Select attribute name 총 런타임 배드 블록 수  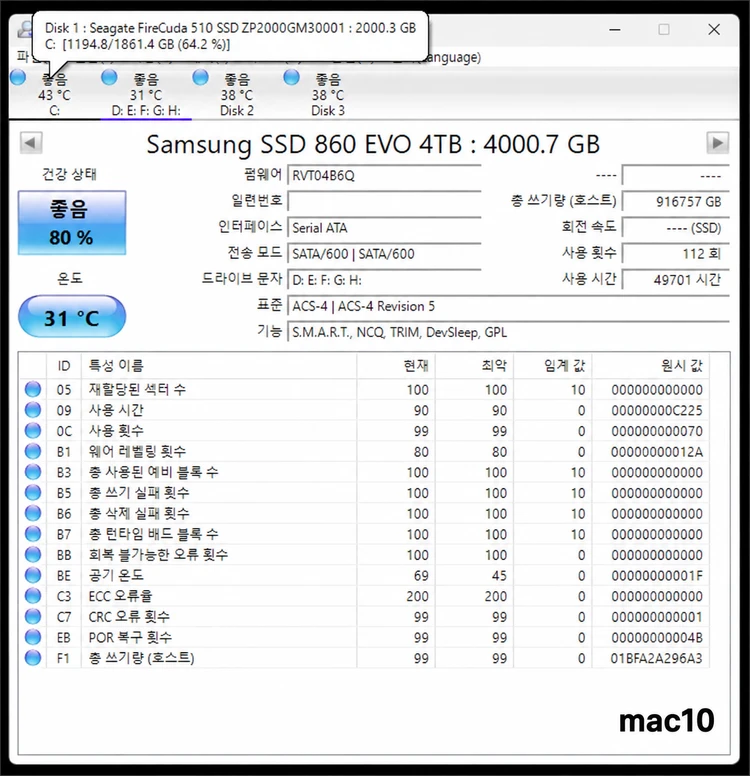[x=153, y=534]
